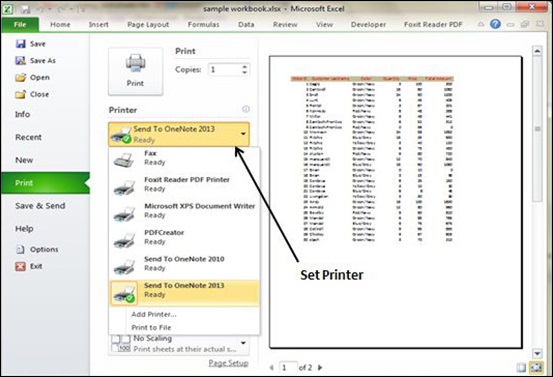
Task: Click the Options icon
Action: click(x=20, y=249)
